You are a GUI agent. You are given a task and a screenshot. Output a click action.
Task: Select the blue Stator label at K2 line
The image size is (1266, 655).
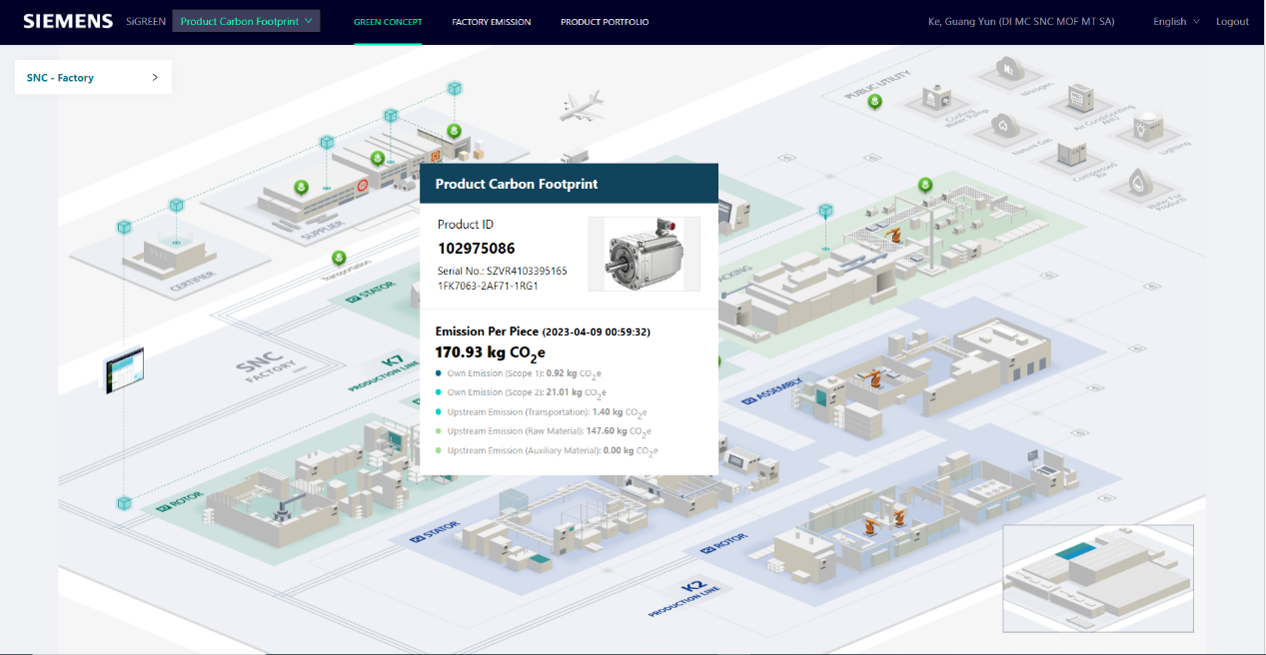pyautogui.click(x=436, y=532)
